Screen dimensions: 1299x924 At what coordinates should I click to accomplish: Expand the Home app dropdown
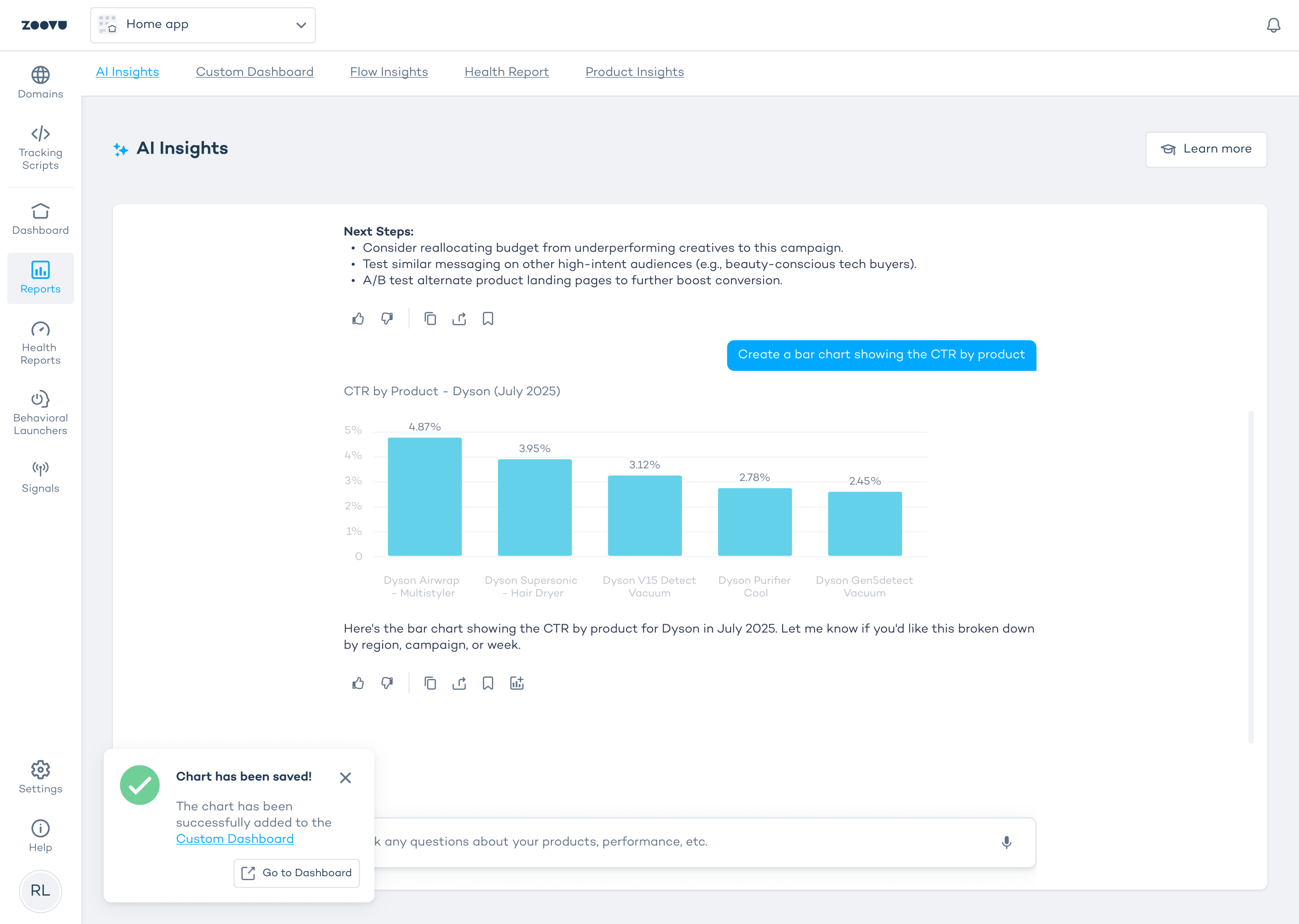tap(202, 25)
